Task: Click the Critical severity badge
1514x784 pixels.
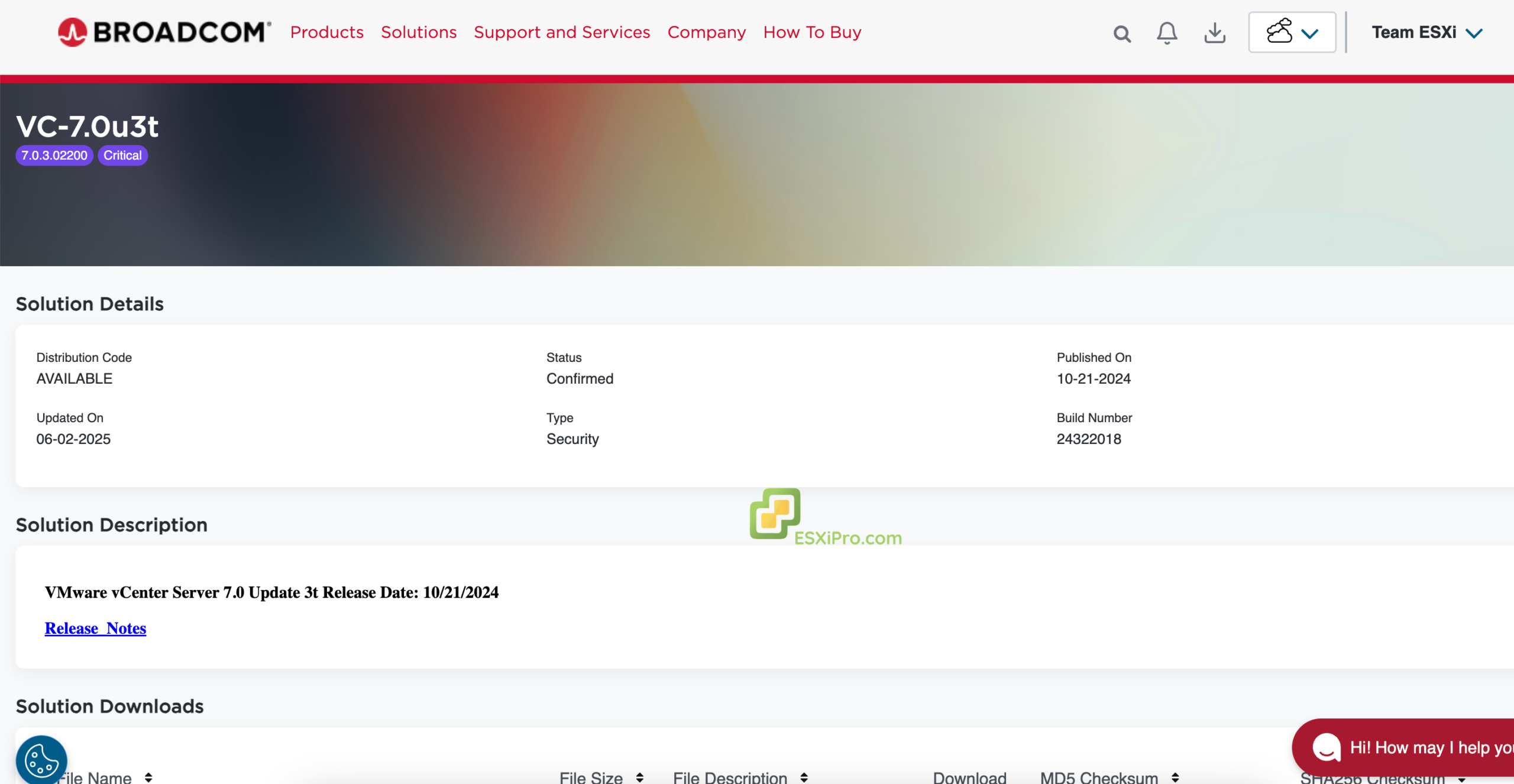Action: click(122, 155)
